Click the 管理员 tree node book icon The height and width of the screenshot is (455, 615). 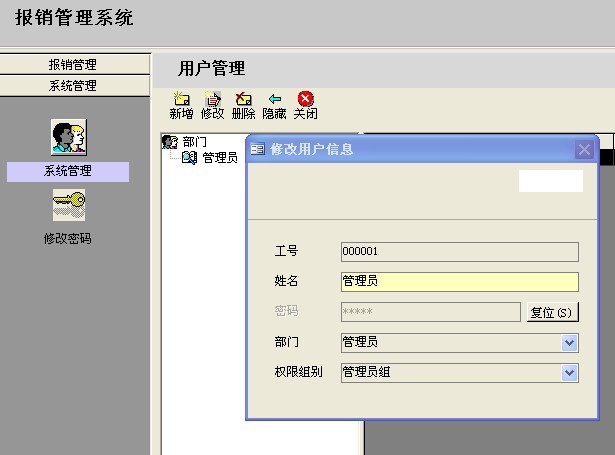pyautogui.click(x=189, y=158)
